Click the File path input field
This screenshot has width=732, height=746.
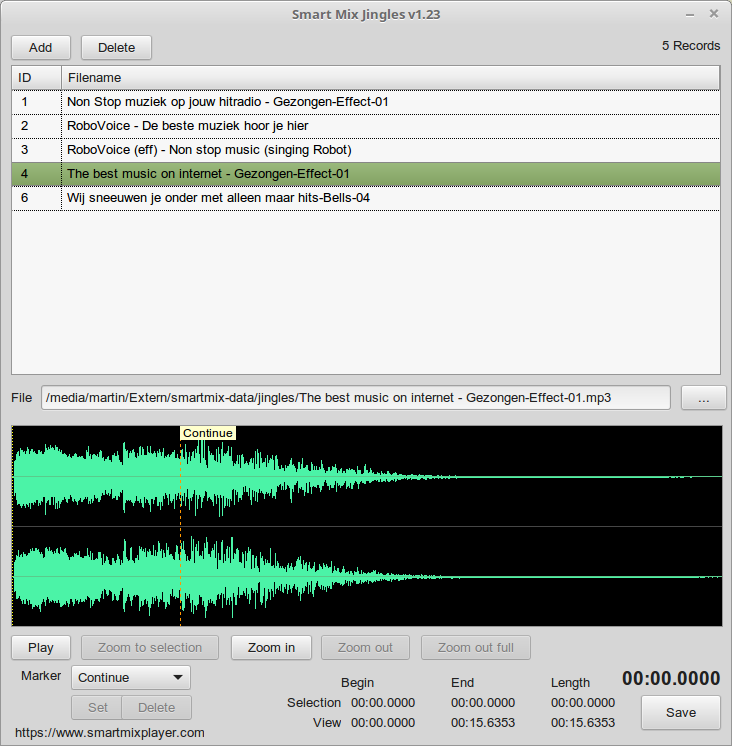(x=355, y=397)
